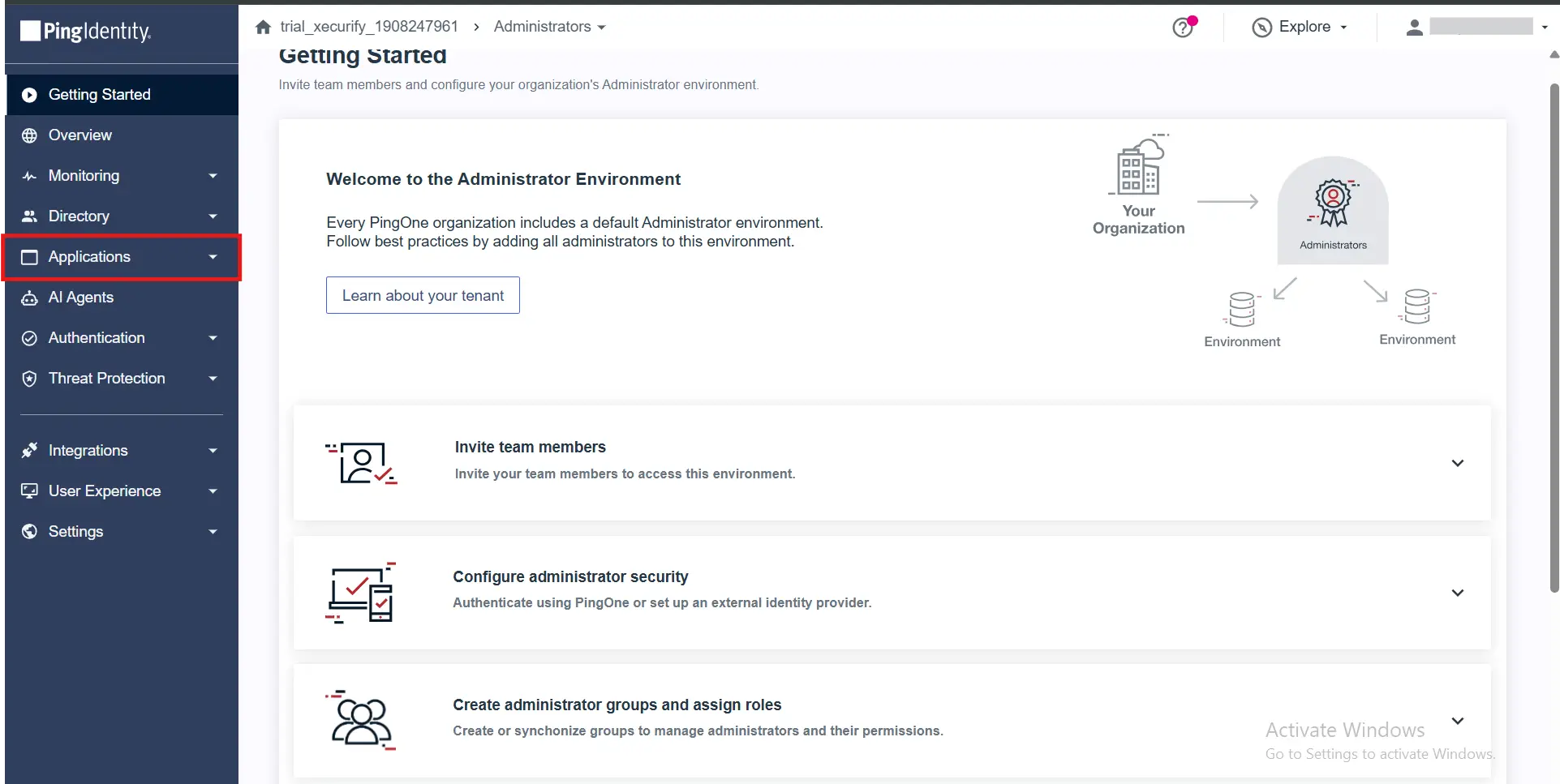1560x784 pixels.
Task: Select Getting Started in sidebar
Action: pos(122,95)
